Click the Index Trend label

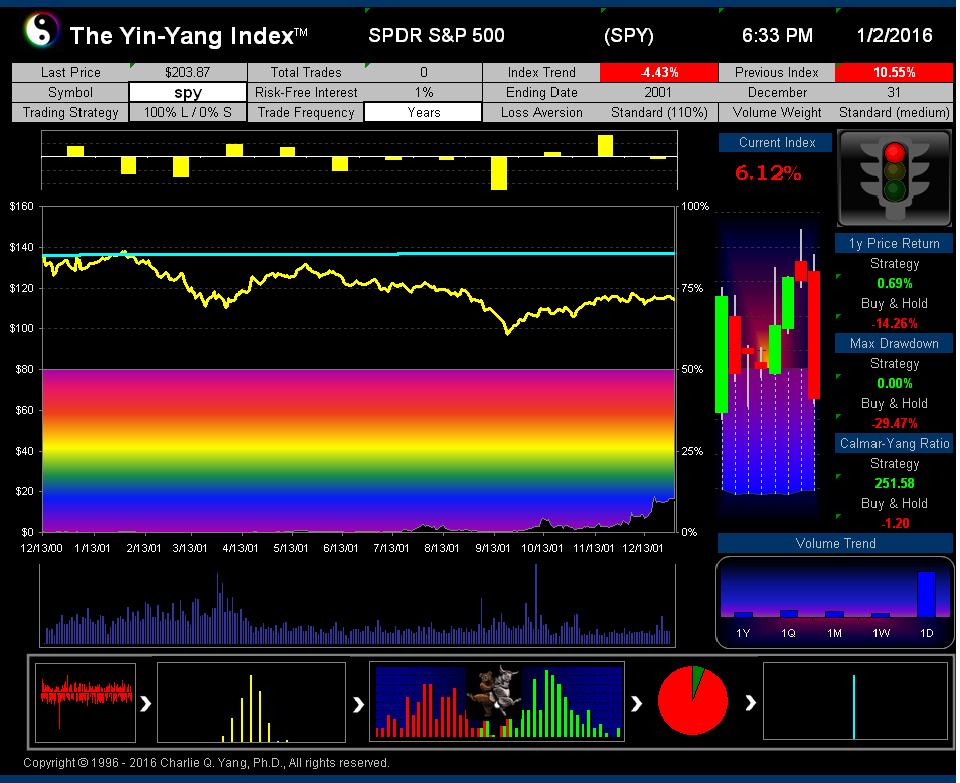pos(541,72)
